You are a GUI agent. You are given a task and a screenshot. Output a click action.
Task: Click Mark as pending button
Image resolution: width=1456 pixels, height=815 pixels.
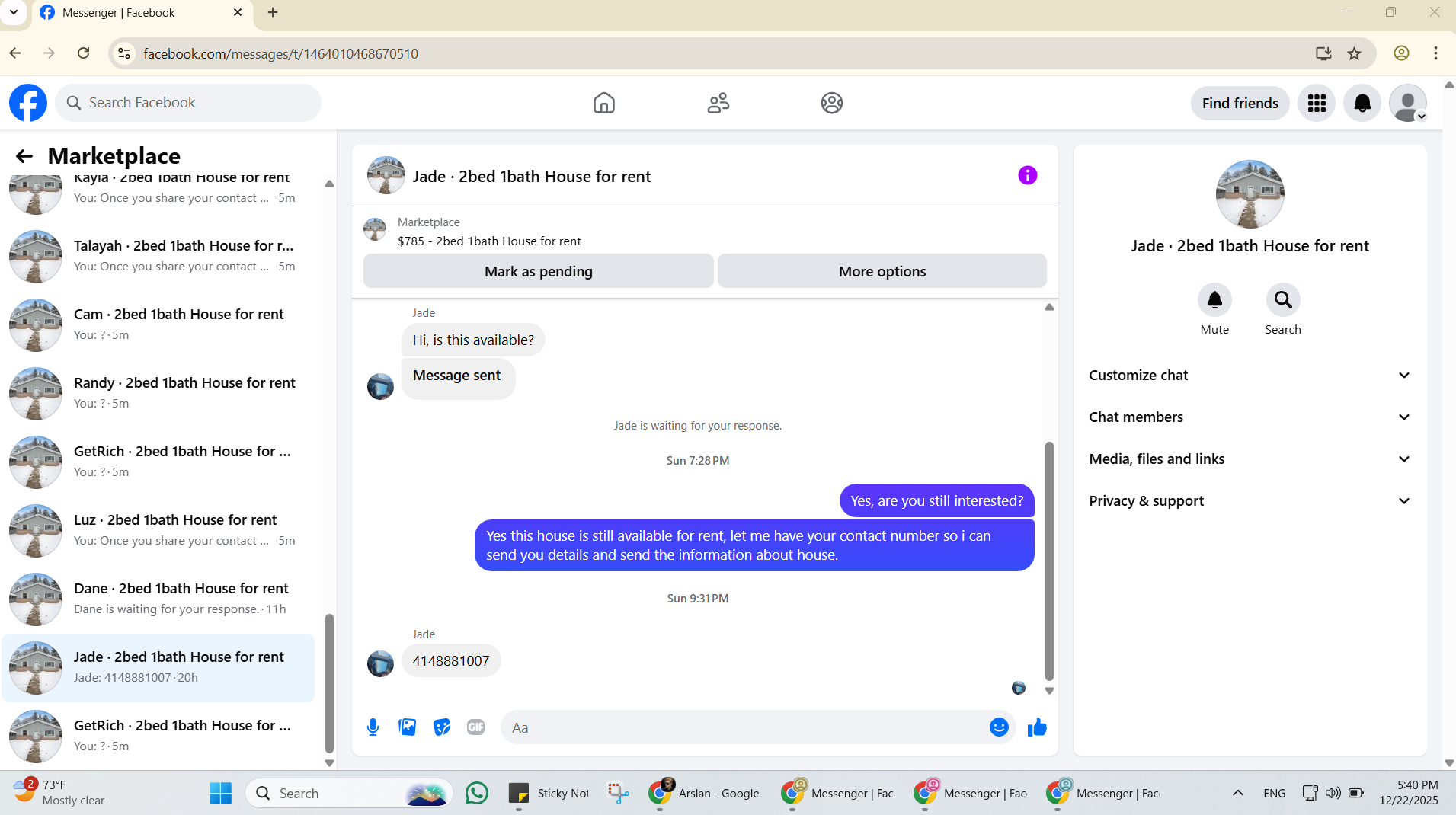point(539,272)
